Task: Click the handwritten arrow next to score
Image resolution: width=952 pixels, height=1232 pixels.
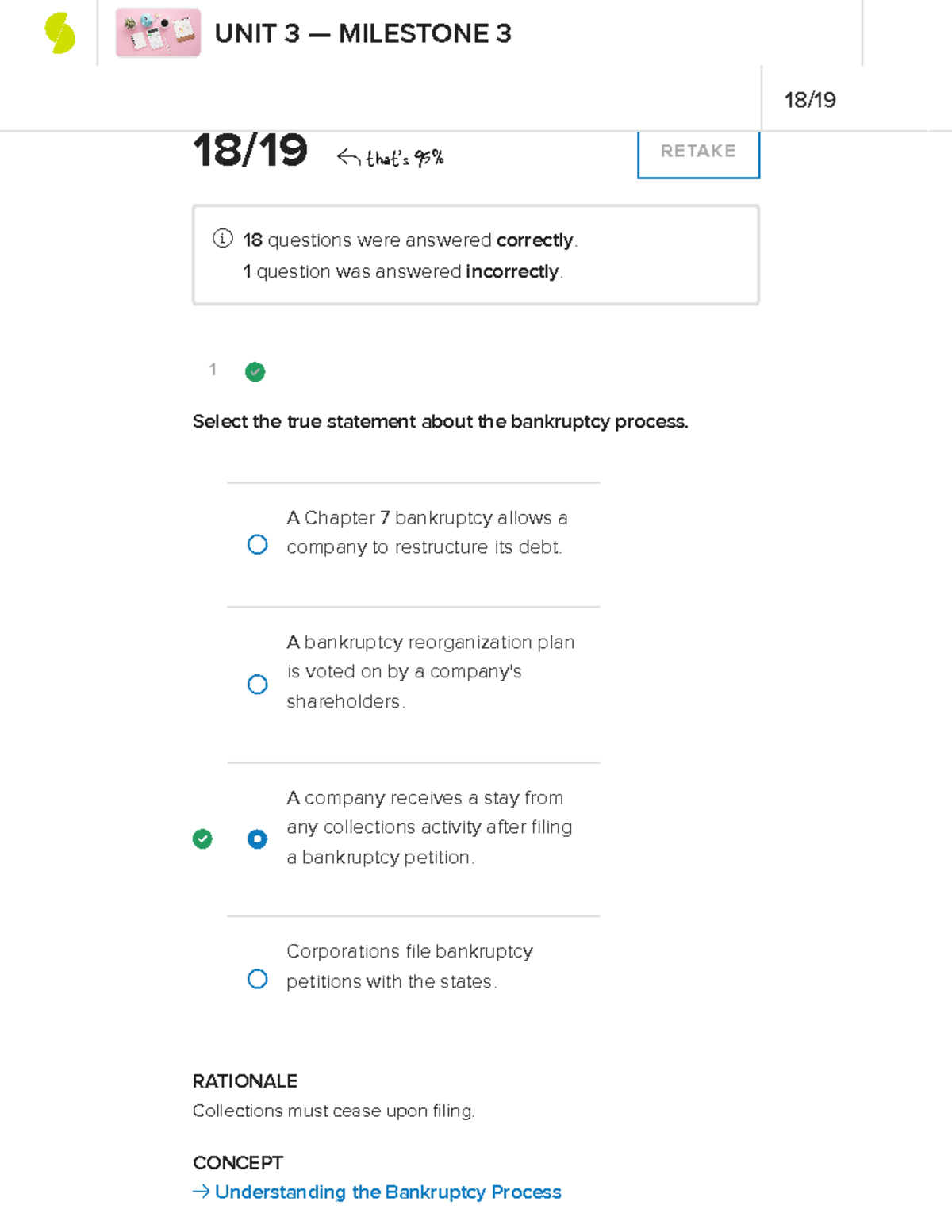Action: (x=347, y=157)
